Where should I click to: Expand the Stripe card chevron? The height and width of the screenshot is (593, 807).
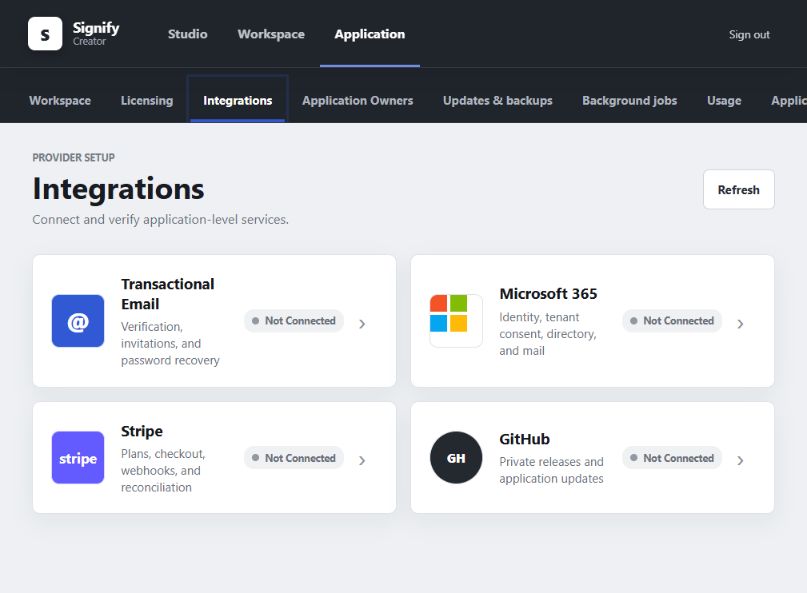362,460
